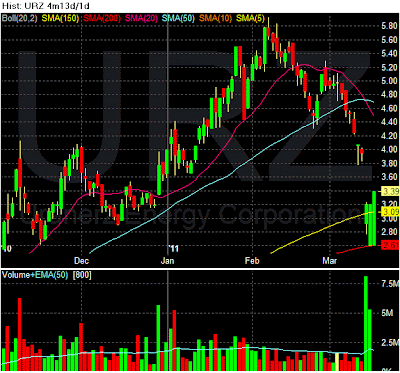400x373 pixels.
Task: Click the Volume+EMA(50) panel label
Action: [35, 275]
